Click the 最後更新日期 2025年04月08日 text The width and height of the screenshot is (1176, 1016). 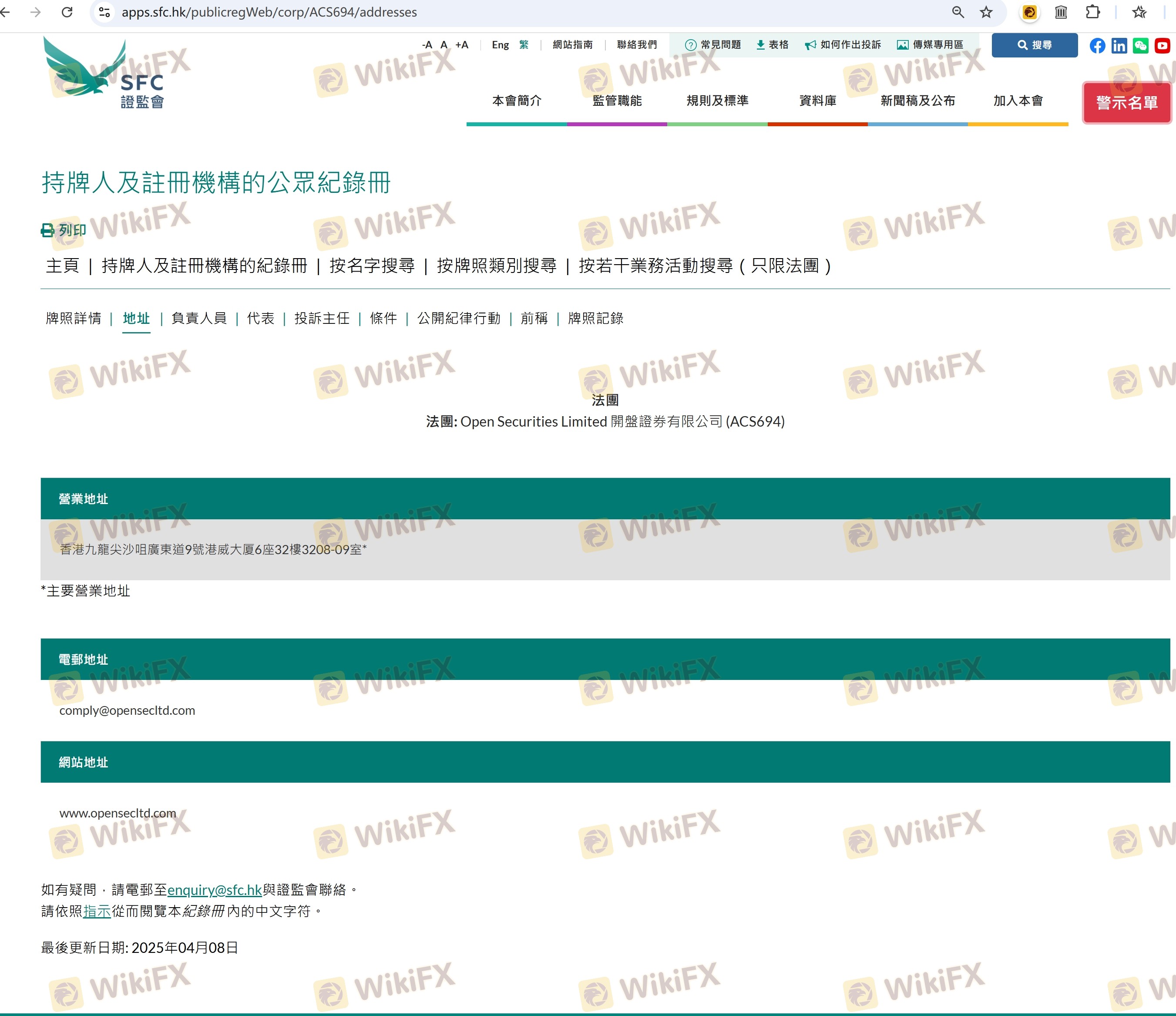point(140,948)
